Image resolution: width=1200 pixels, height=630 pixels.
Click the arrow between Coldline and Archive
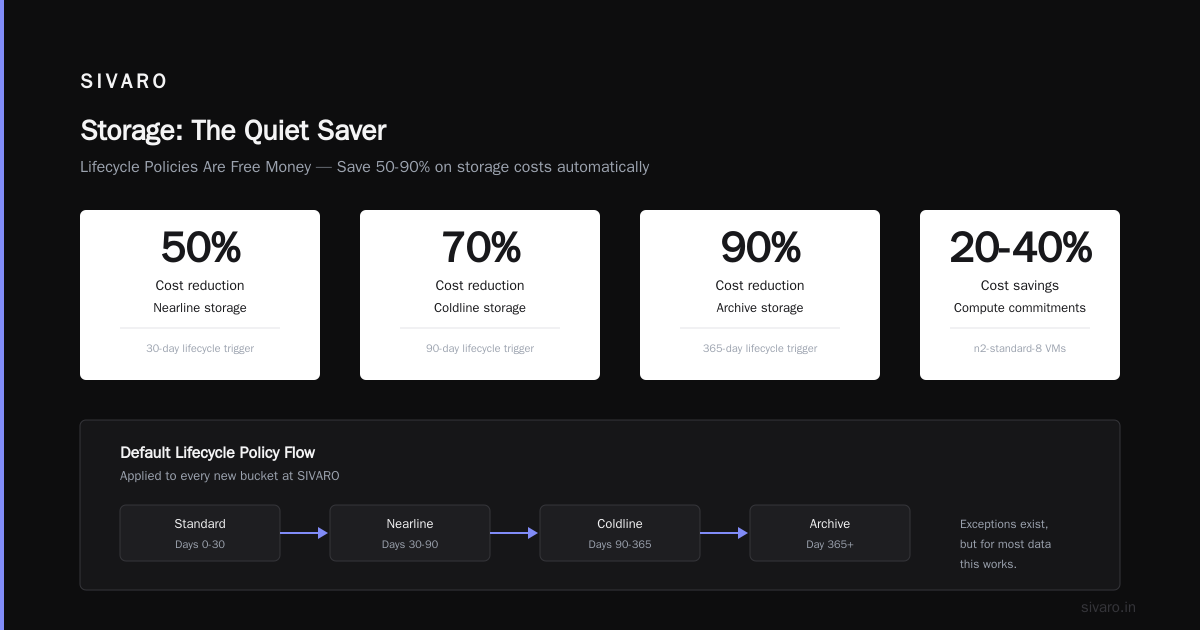[x=724, y=533]
